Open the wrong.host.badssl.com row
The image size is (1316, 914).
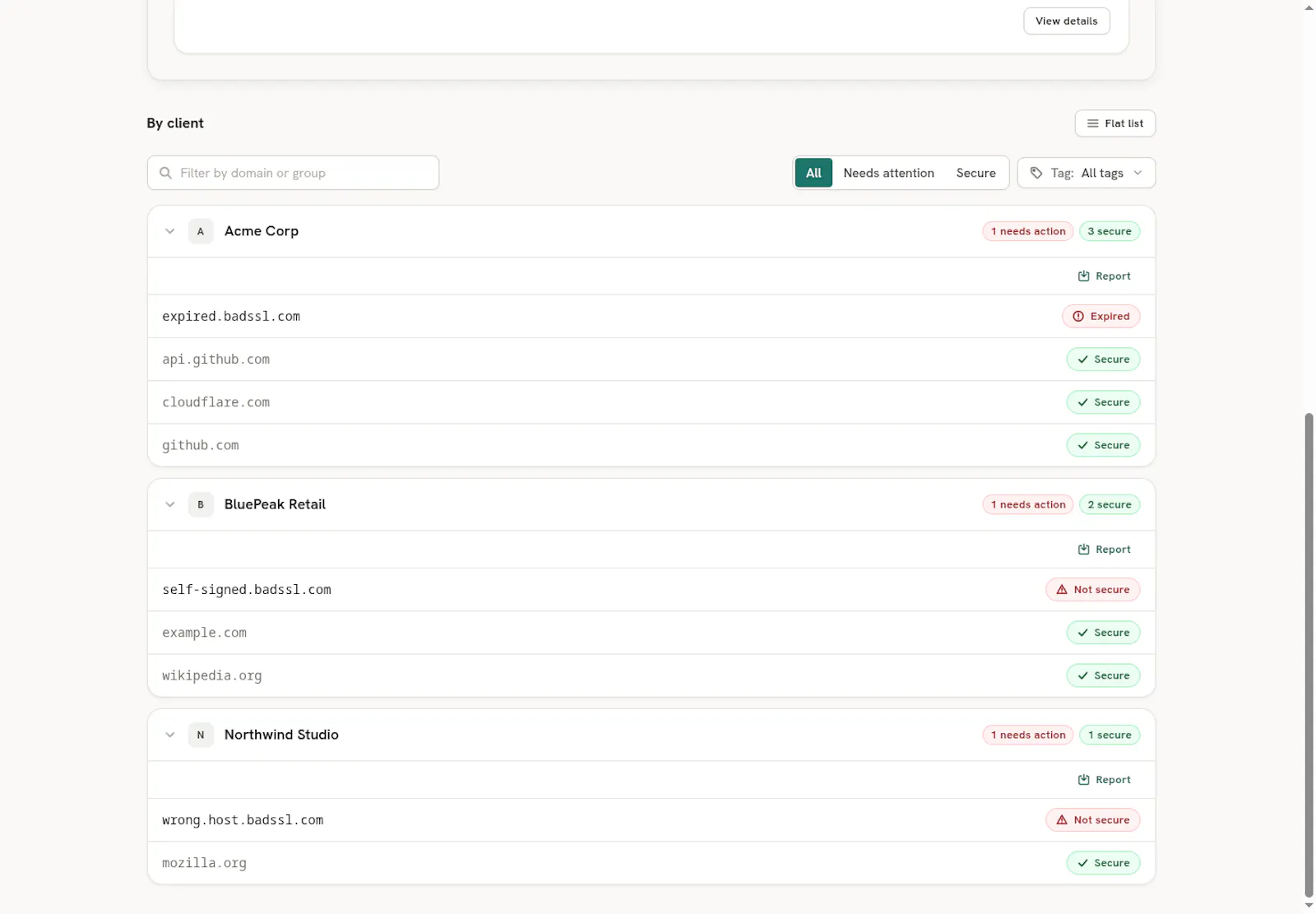[651, 820]
